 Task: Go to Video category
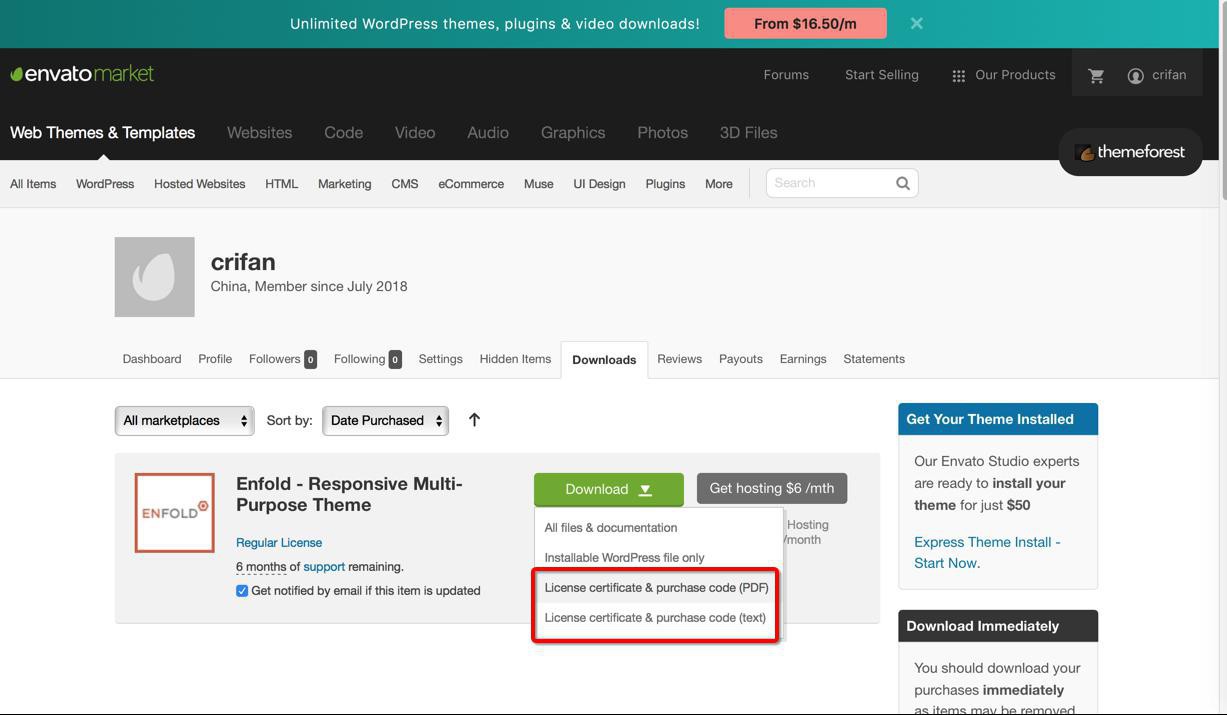(x=415, y=133)
